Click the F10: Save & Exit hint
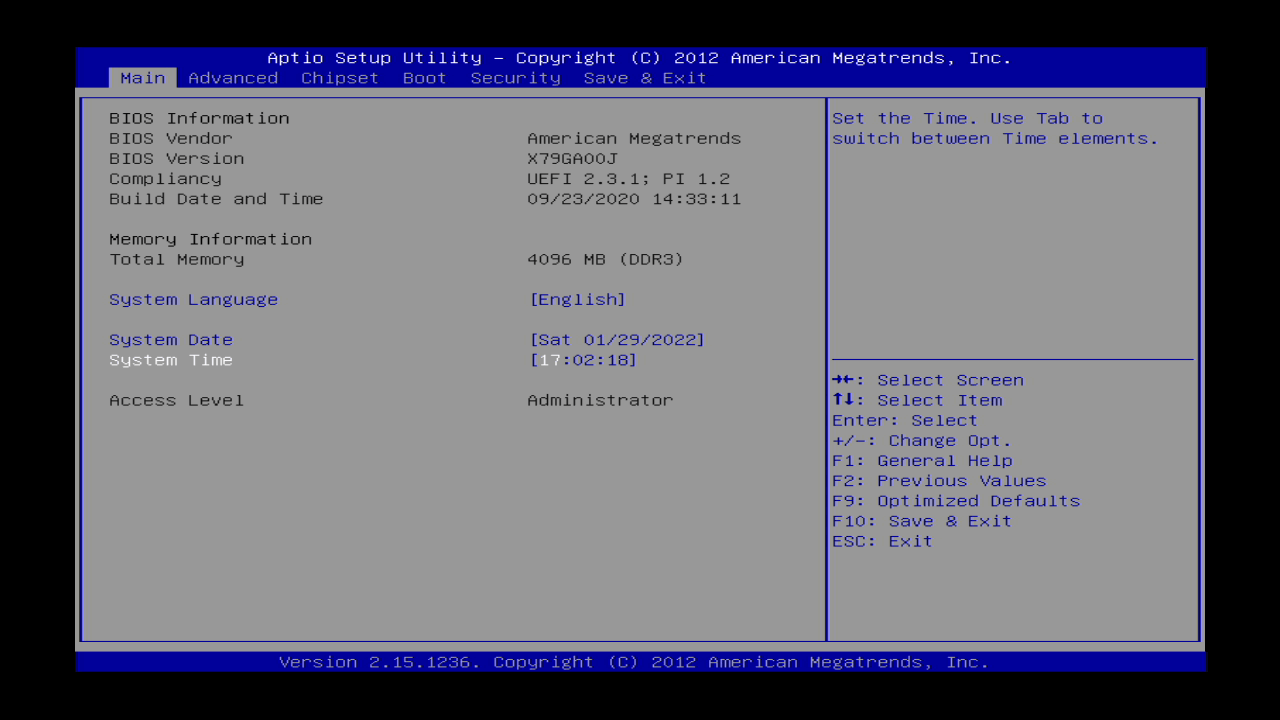 tap(922, 521)
